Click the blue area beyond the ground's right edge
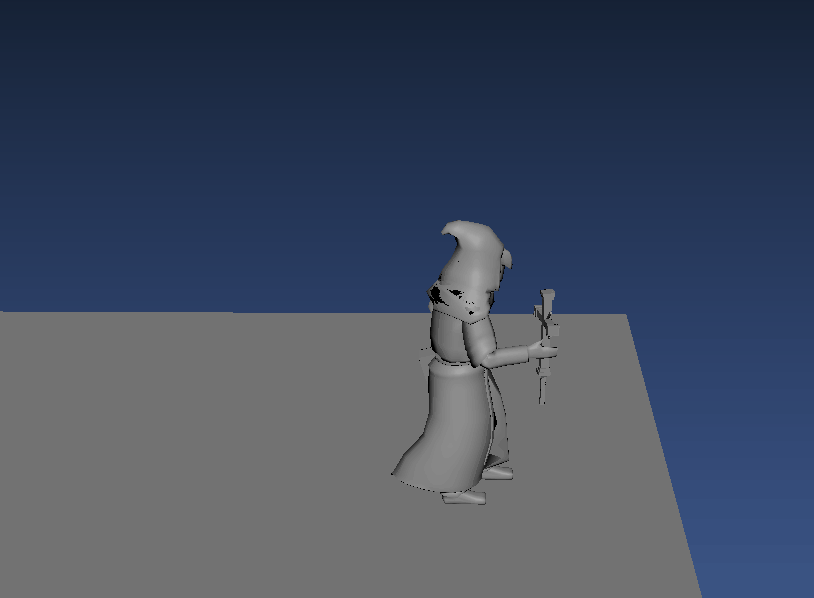 click(750, 450)
